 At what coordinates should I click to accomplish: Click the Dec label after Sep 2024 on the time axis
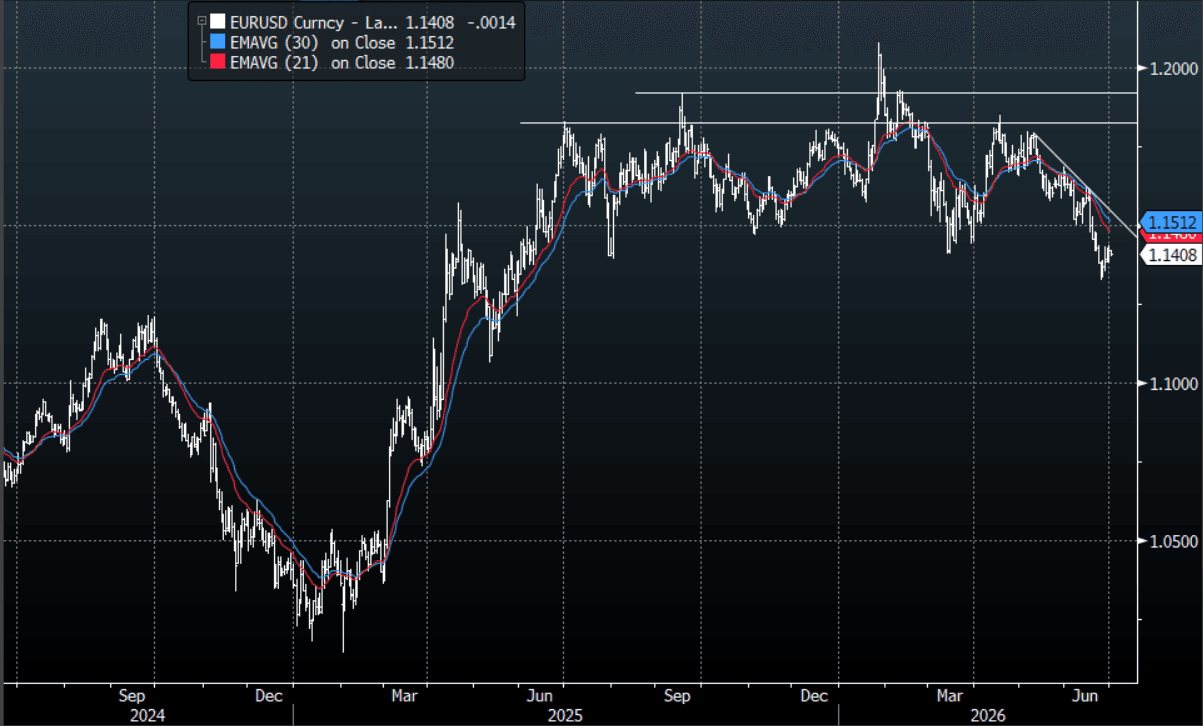tap(268, 695)
